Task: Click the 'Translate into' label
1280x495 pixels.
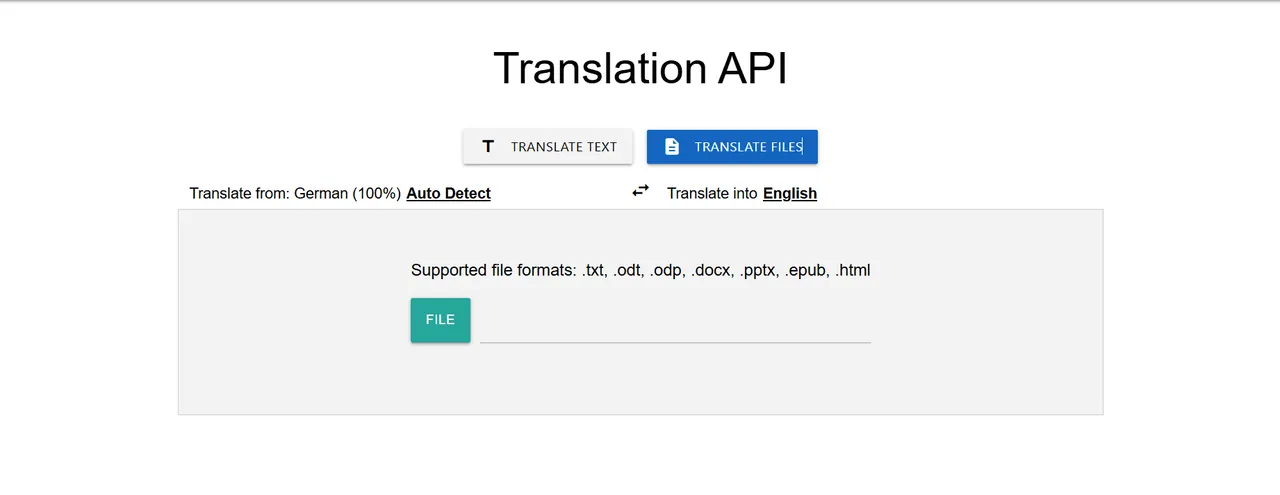Action: 712,193
